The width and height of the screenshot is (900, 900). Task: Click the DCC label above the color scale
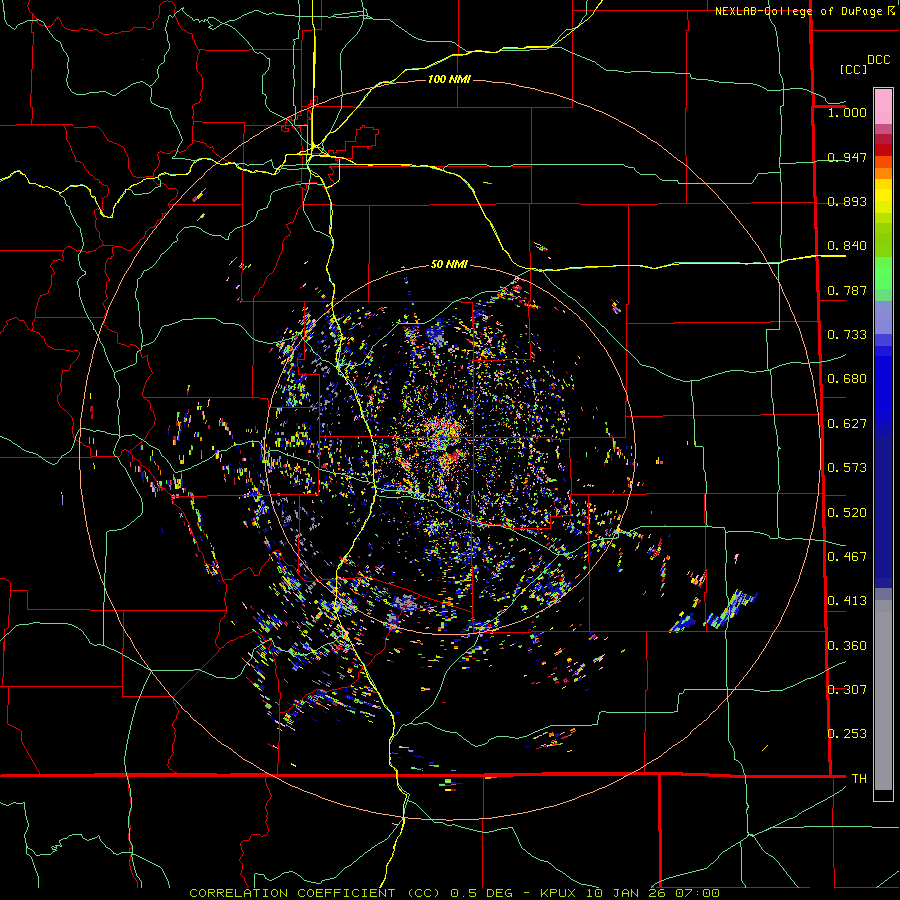879,60
